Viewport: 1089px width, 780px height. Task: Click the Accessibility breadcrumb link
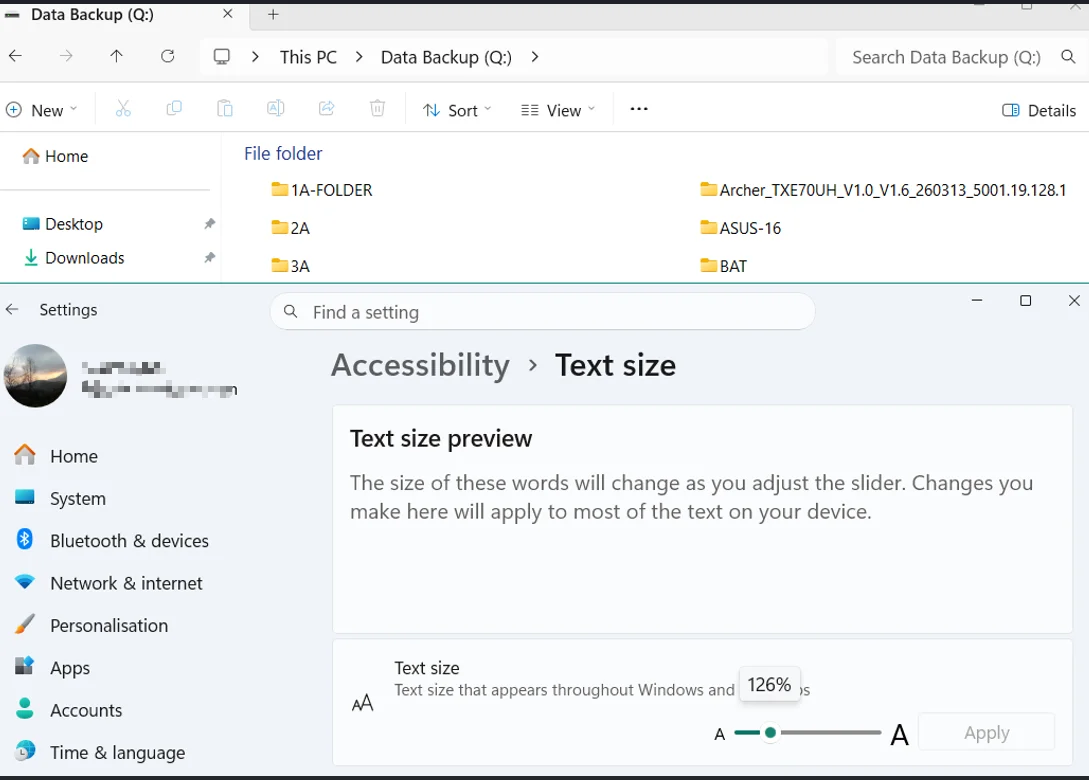pos(420,365)
